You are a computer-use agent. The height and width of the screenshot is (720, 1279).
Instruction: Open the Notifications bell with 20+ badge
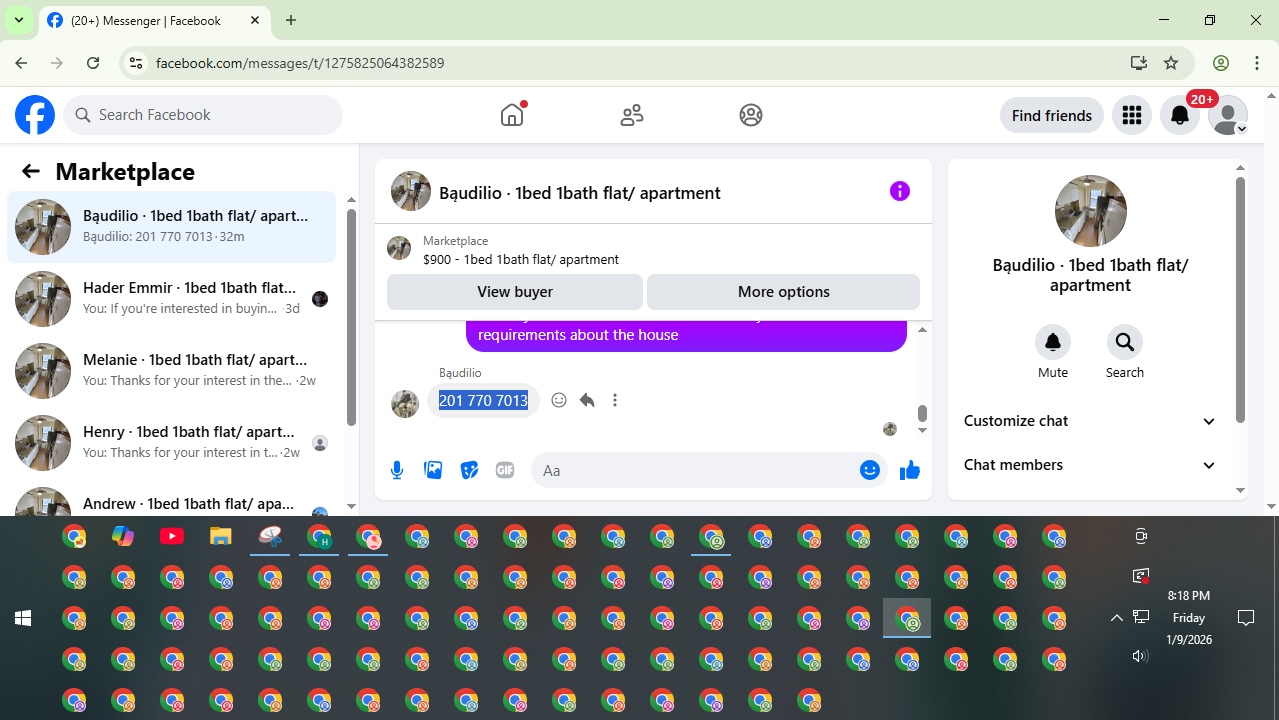coord(1181,116)
